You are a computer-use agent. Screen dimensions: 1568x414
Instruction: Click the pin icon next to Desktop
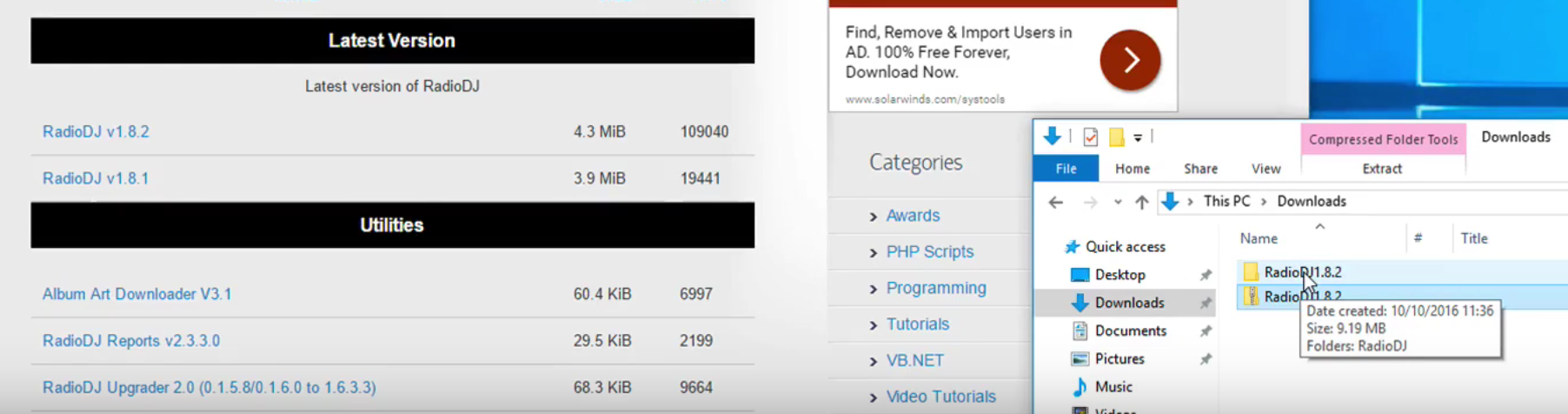(x=1206, y=275)
